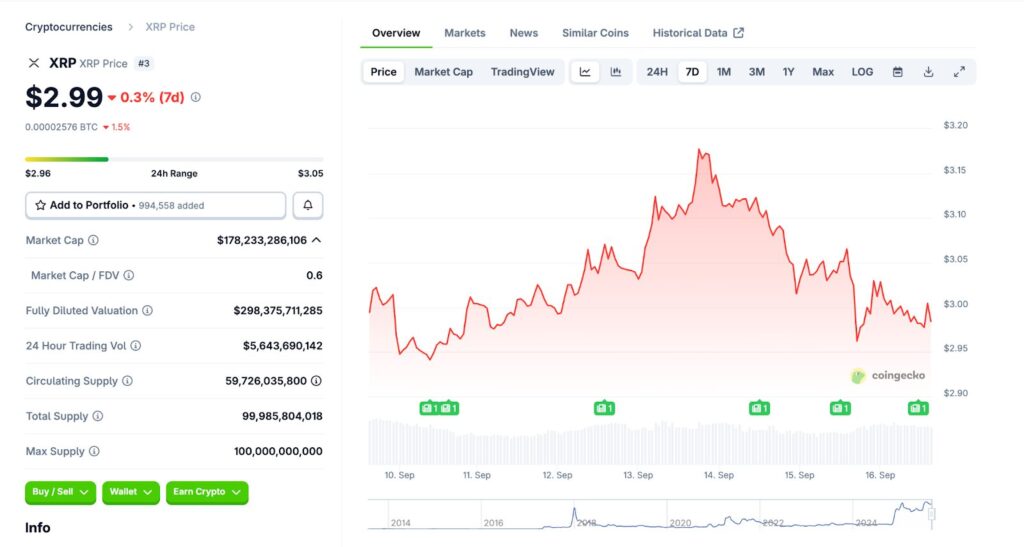Screen dimensions: 1024x547
Task: Click the Circulating Supply info icon
Action: [127, 381]
